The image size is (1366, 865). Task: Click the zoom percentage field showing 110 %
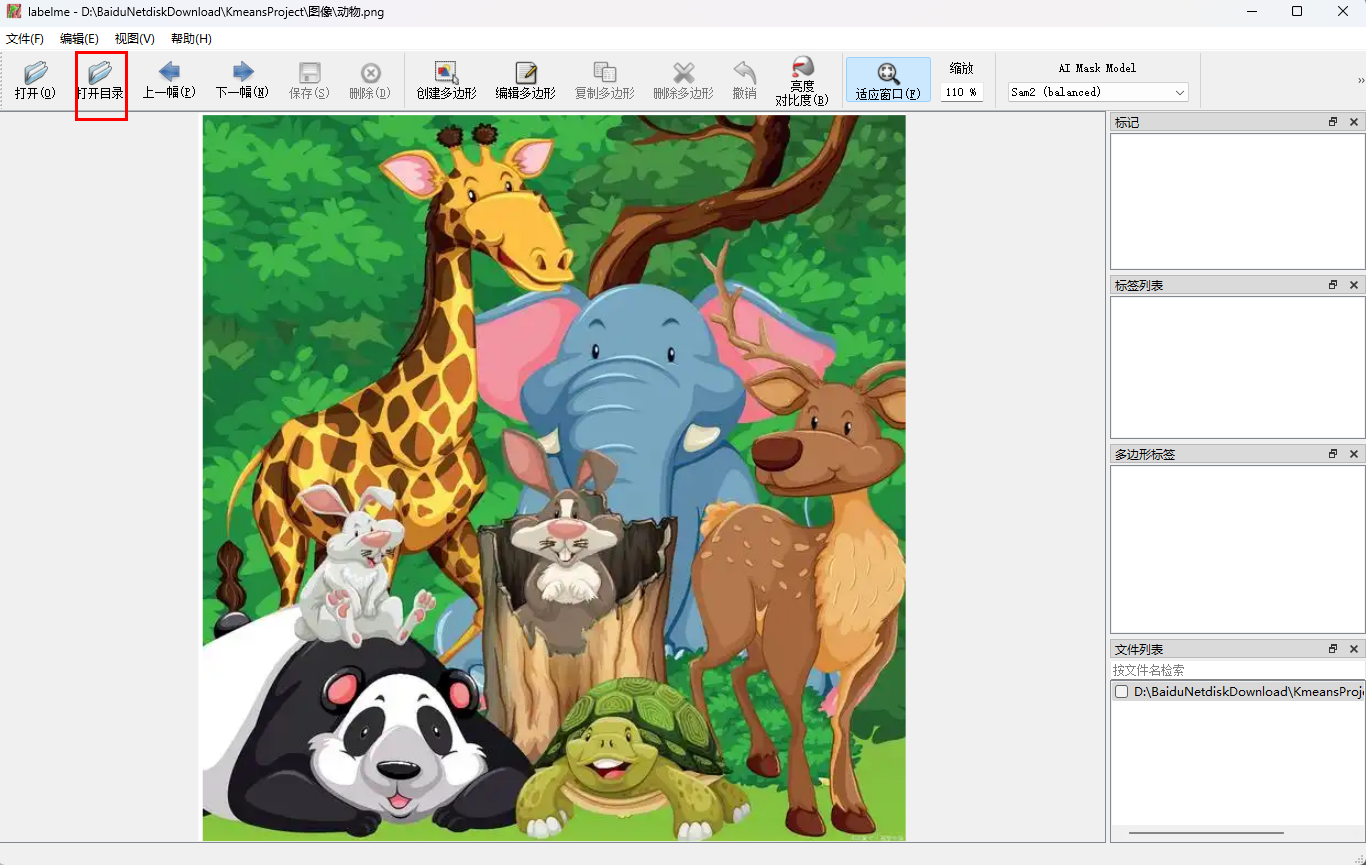[961, 92]
